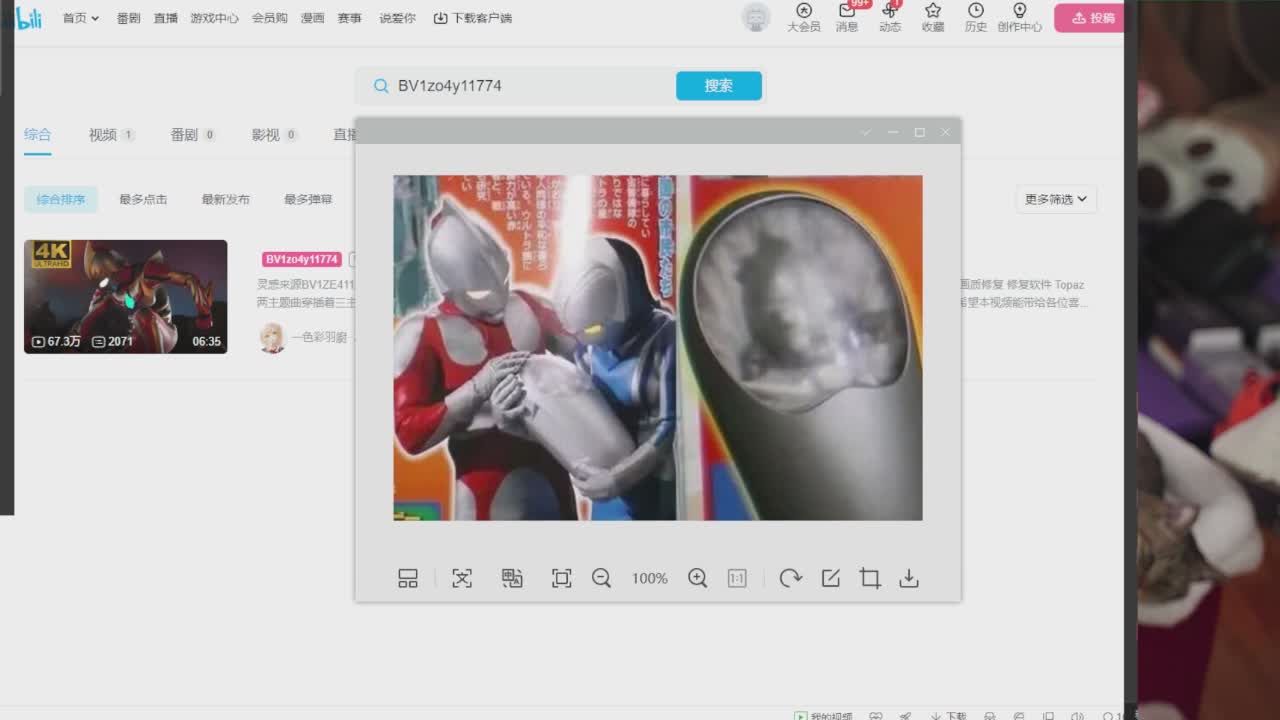Click the download save icon in the image viewer
This screenshot has width=1280, height=720.
click(x=909, y=578)
